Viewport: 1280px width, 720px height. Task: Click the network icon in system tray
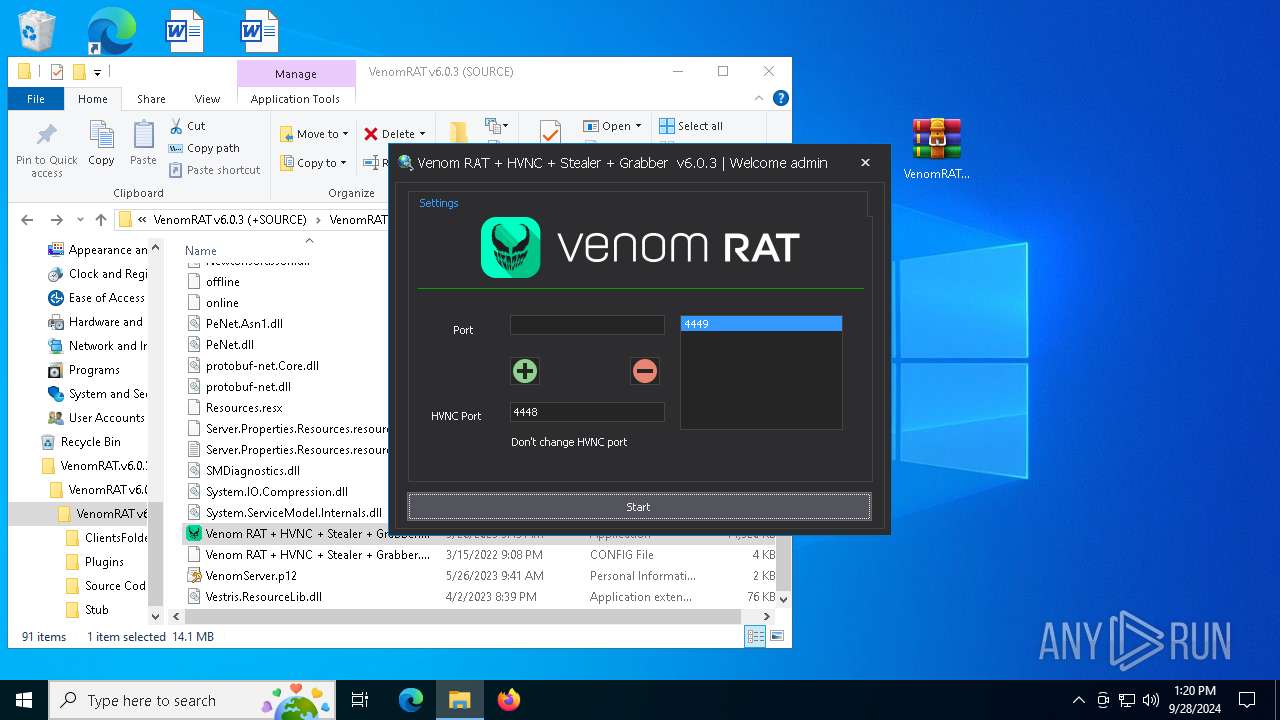pyautogui.click(x=1127, y=700)
